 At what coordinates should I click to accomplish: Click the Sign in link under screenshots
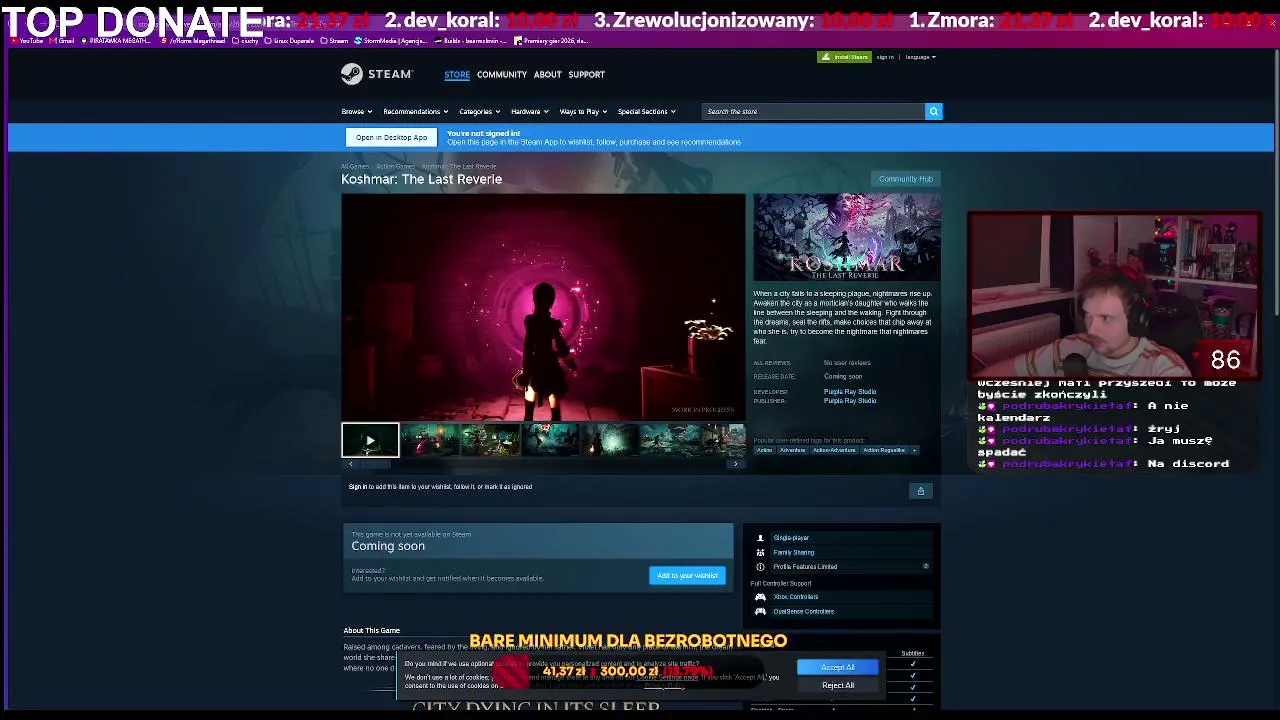pos(357,487)
